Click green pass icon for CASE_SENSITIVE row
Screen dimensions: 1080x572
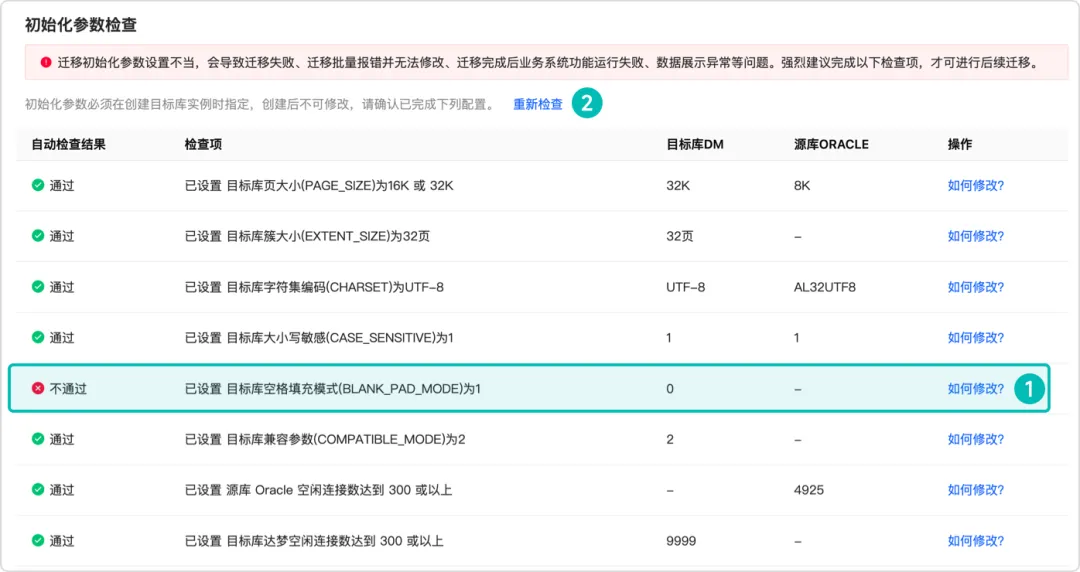38,337
